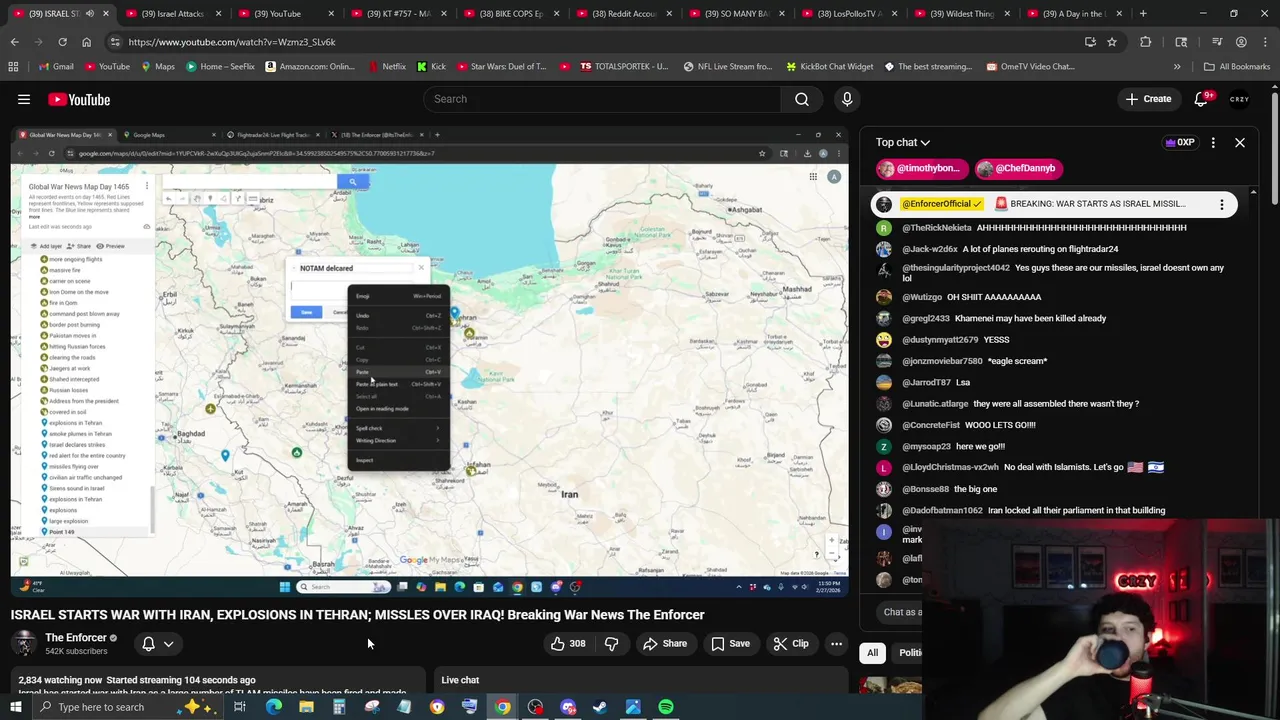Viewport: 1280px width, 720px height.
Task: Open the Create button
Action: 1147,99
